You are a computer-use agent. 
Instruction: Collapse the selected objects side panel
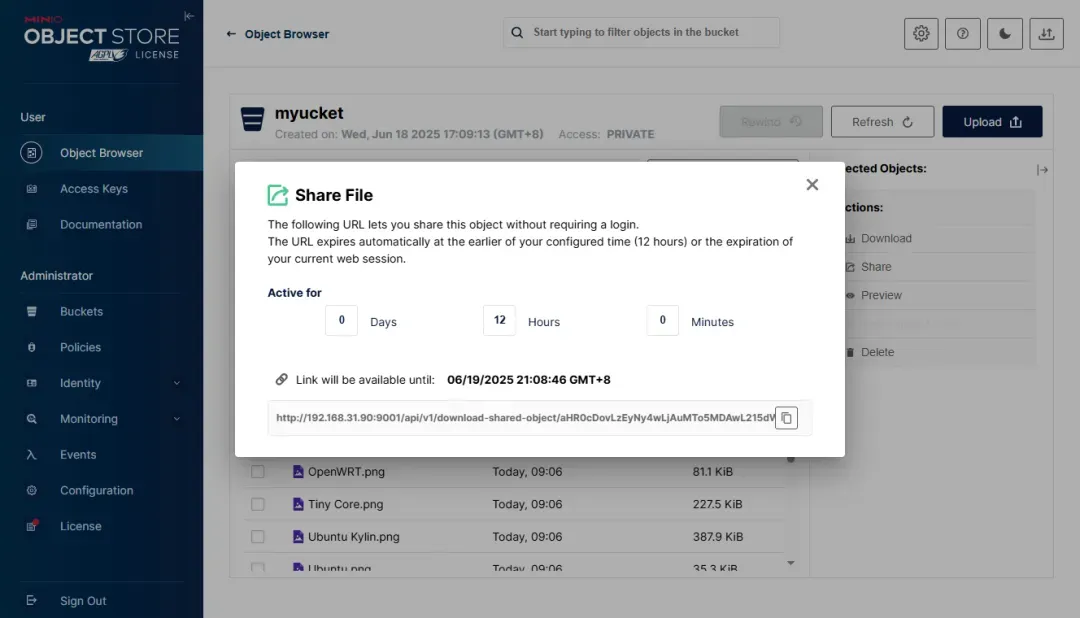tap(1042, 170)
